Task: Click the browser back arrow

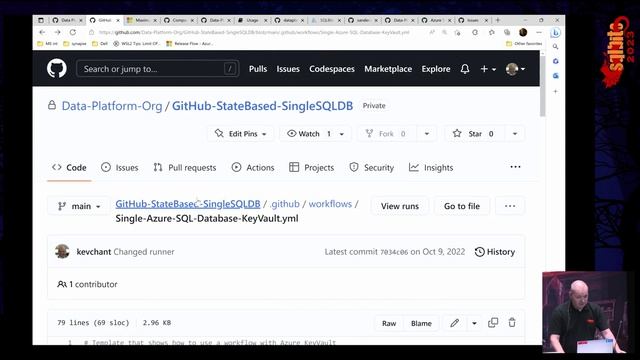Action: pos(42,32)
